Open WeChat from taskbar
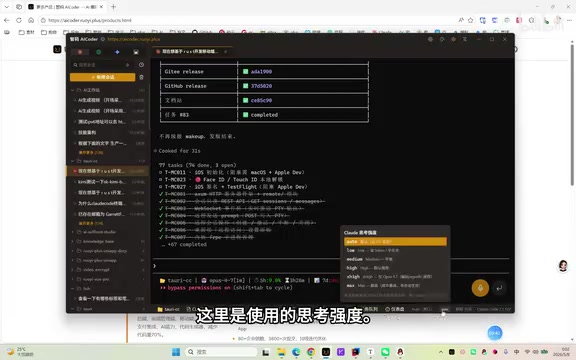Viewport: 576px width, 360px height. (385, 352)
